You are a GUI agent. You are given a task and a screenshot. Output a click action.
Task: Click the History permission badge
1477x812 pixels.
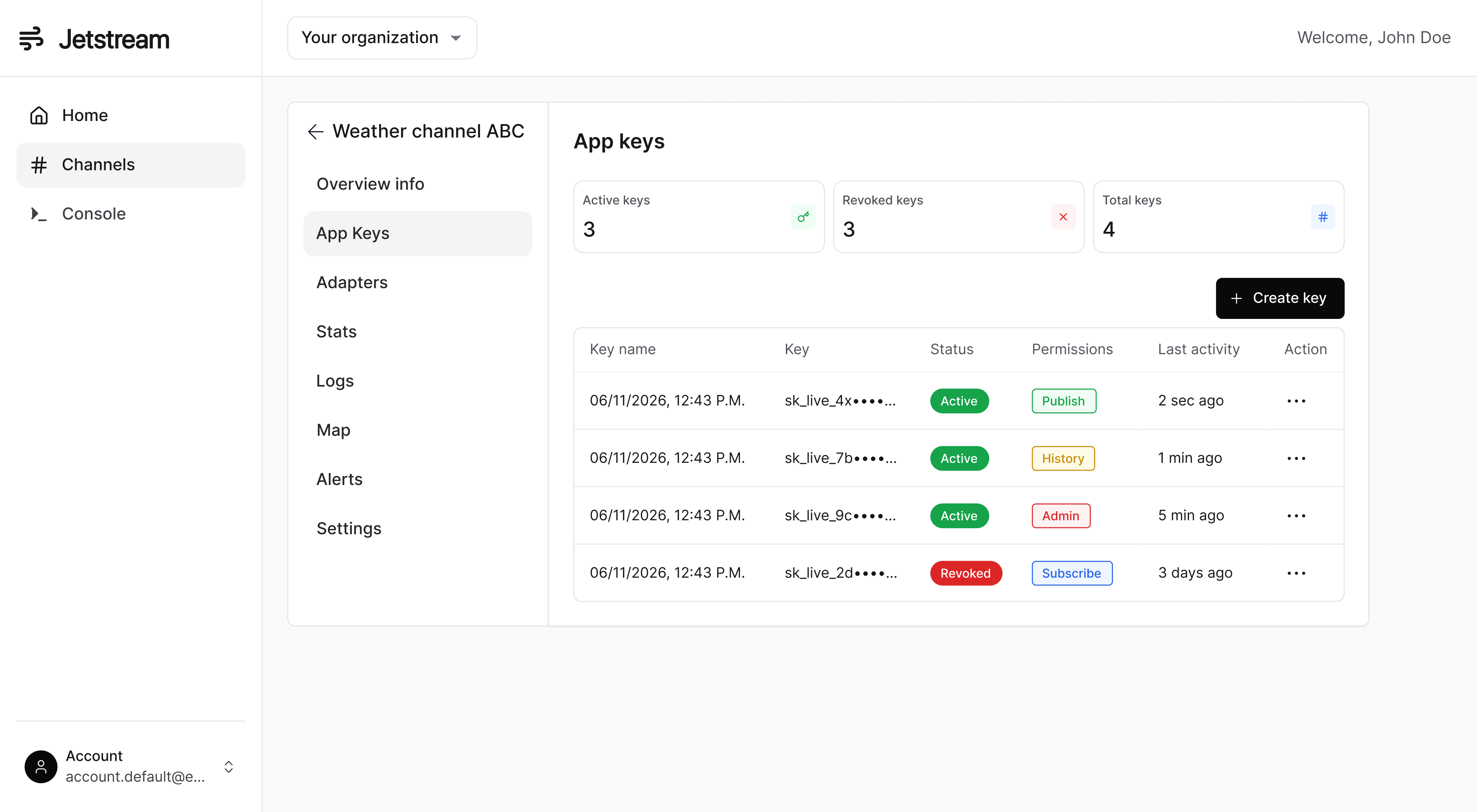tap(1063, 458)
